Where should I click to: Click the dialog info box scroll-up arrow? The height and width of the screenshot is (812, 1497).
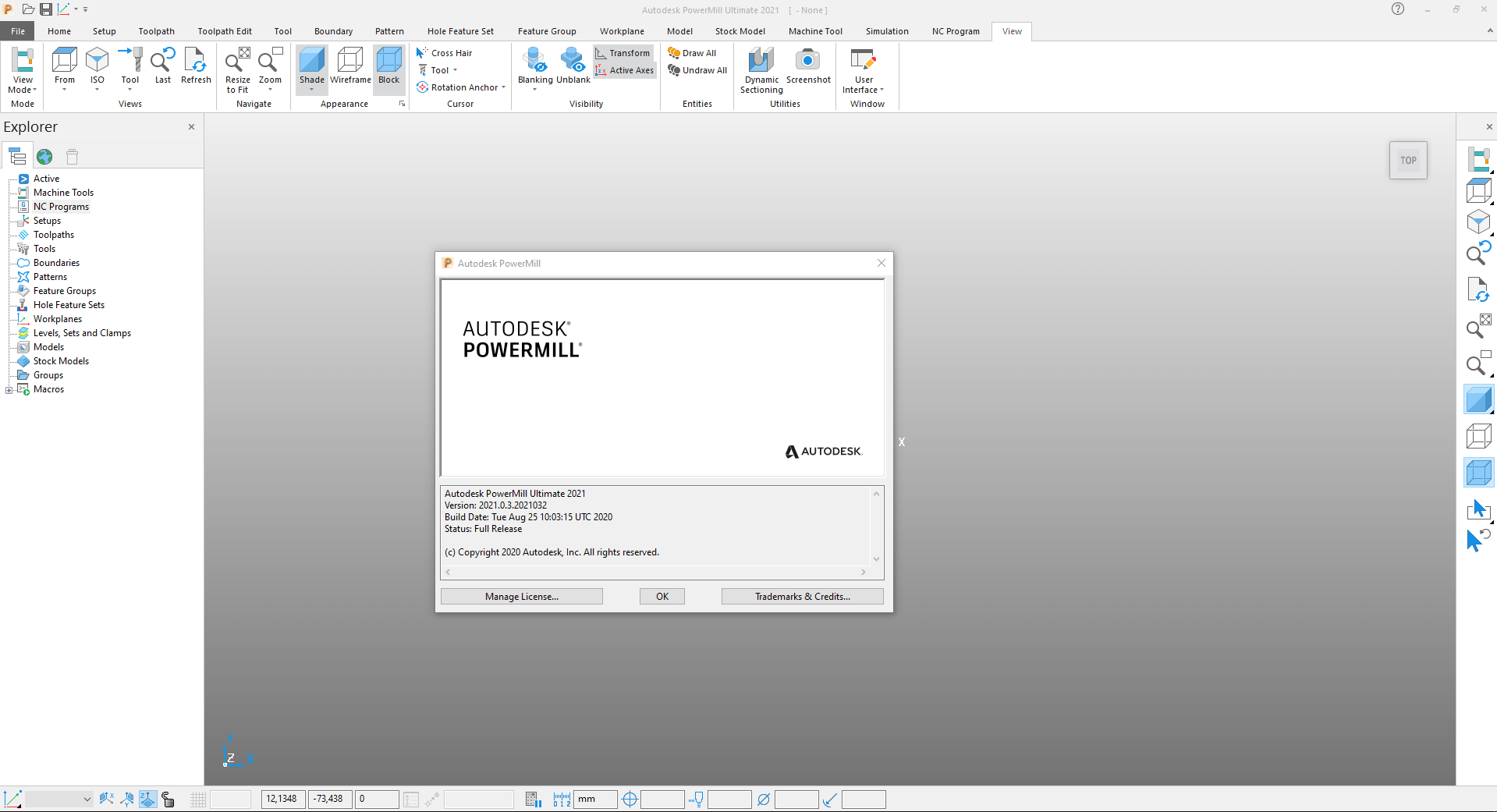pyautogui.click(x=877, y=494)
